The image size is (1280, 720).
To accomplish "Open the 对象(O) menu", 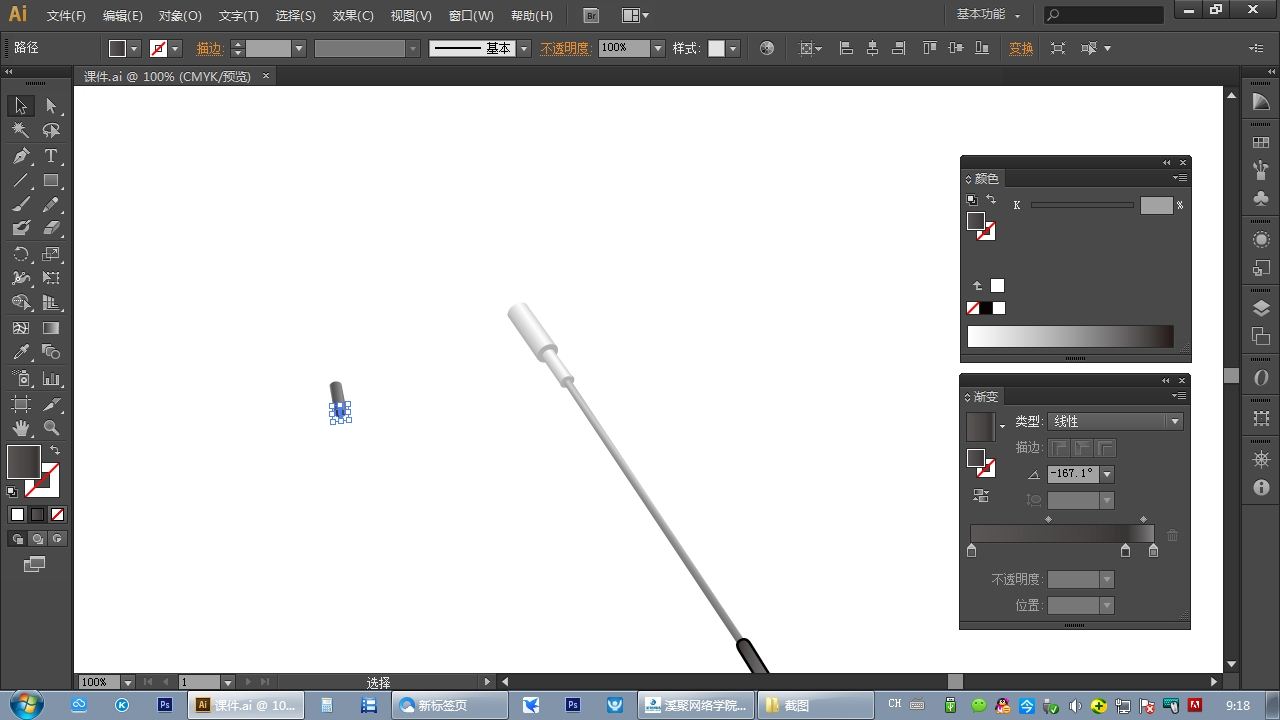I will coord(180,16).
